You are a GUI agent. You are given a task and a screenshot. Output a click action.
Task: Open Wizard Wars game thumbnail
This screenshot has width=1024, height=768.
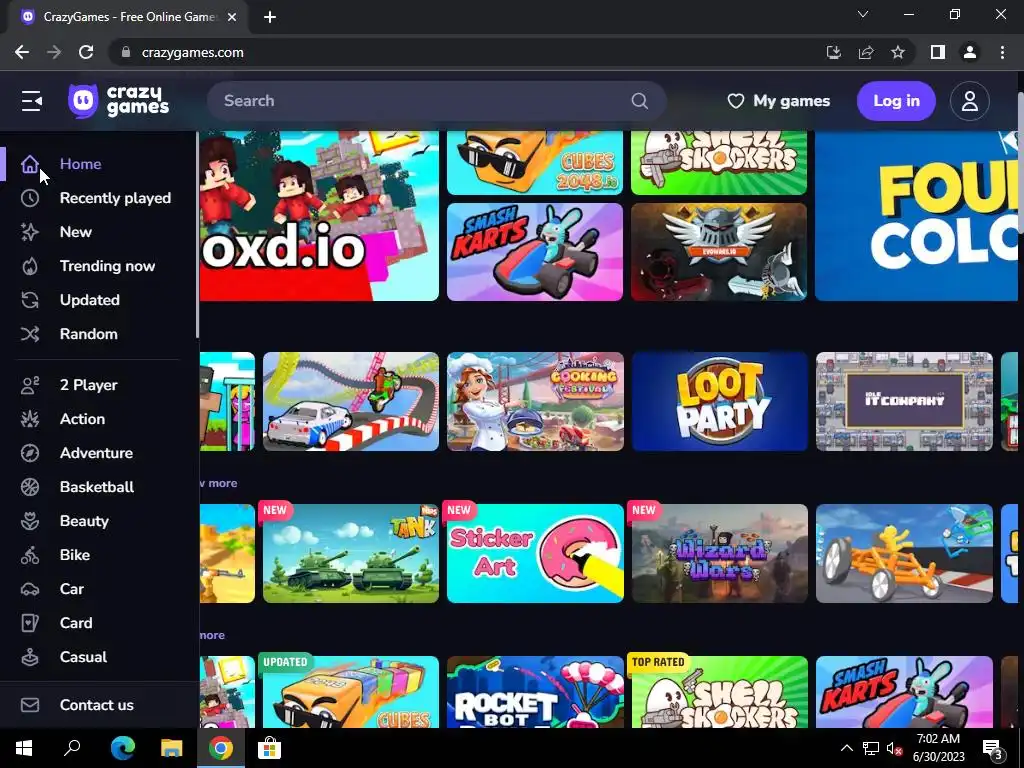719,553
